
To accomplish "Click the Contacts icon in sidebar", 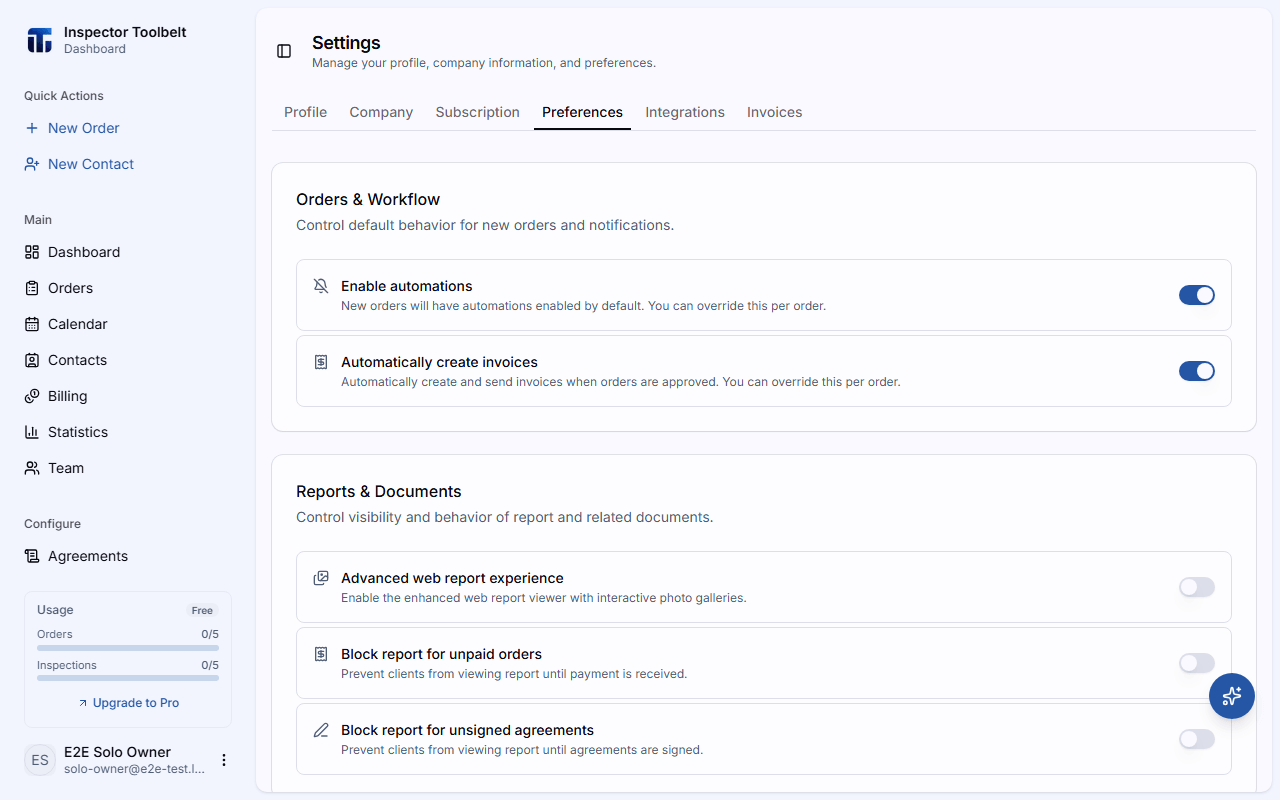I will pos(32,360).
